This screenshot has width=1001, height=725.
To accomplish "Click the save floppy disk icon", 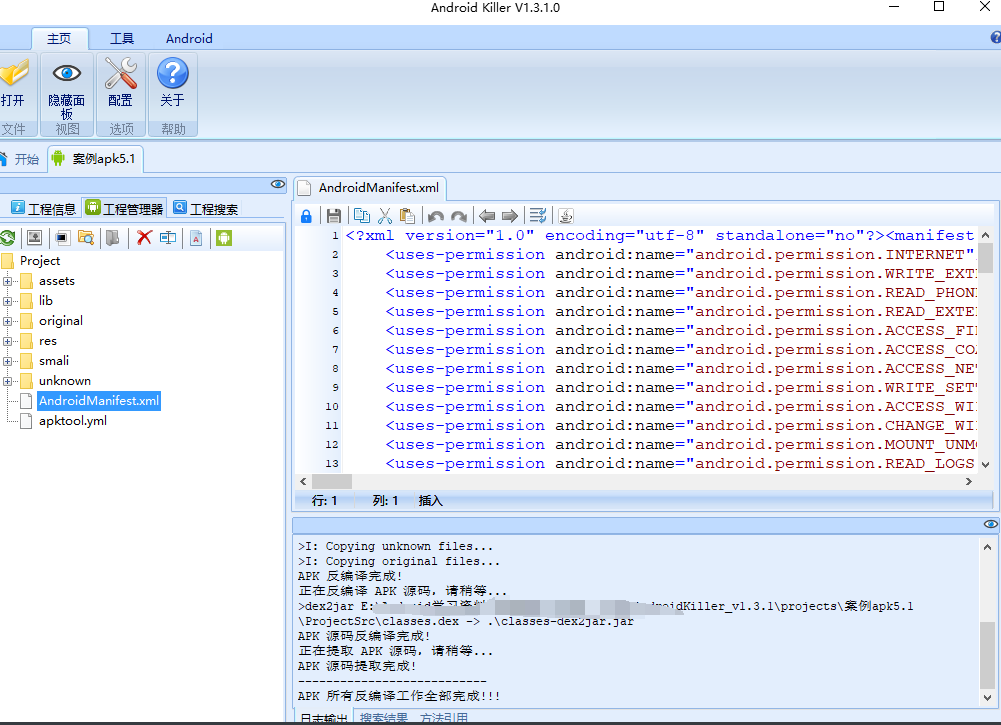I will (334, 216).
